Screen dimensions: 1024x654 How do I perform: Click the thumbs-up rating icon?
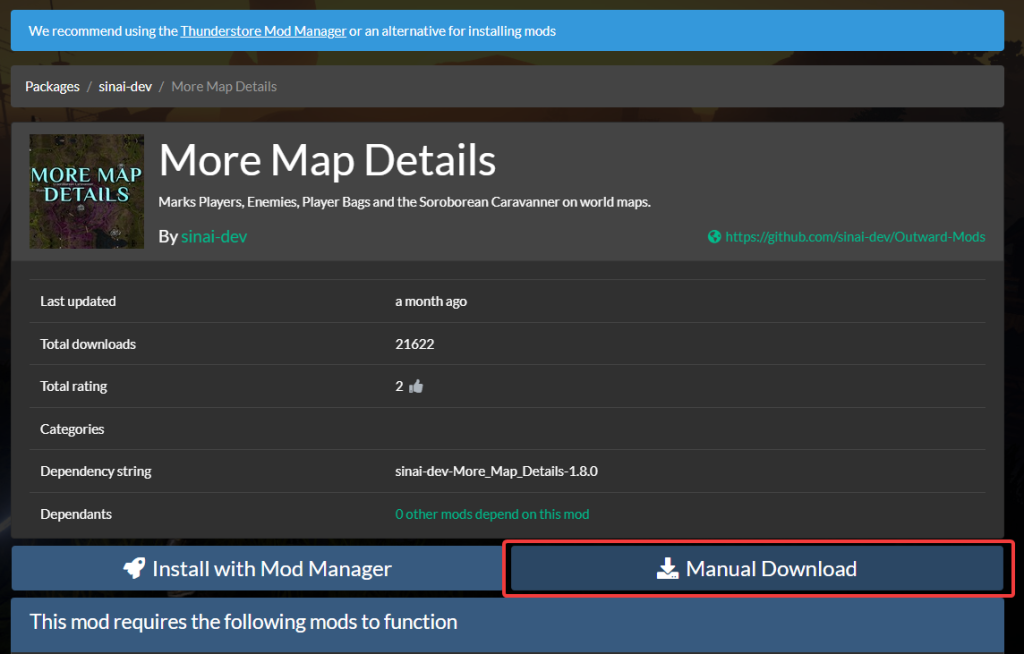click(416, 387)
